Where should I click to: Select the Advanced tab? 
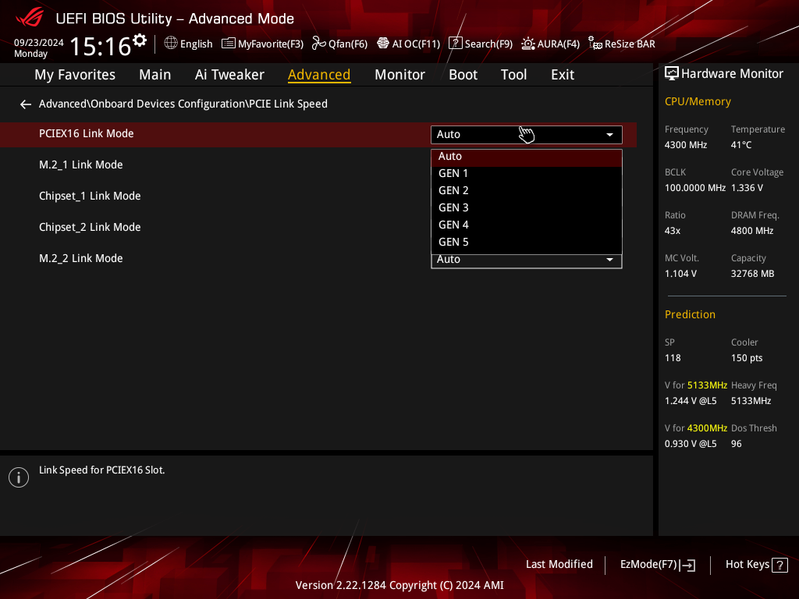point(319,75)
